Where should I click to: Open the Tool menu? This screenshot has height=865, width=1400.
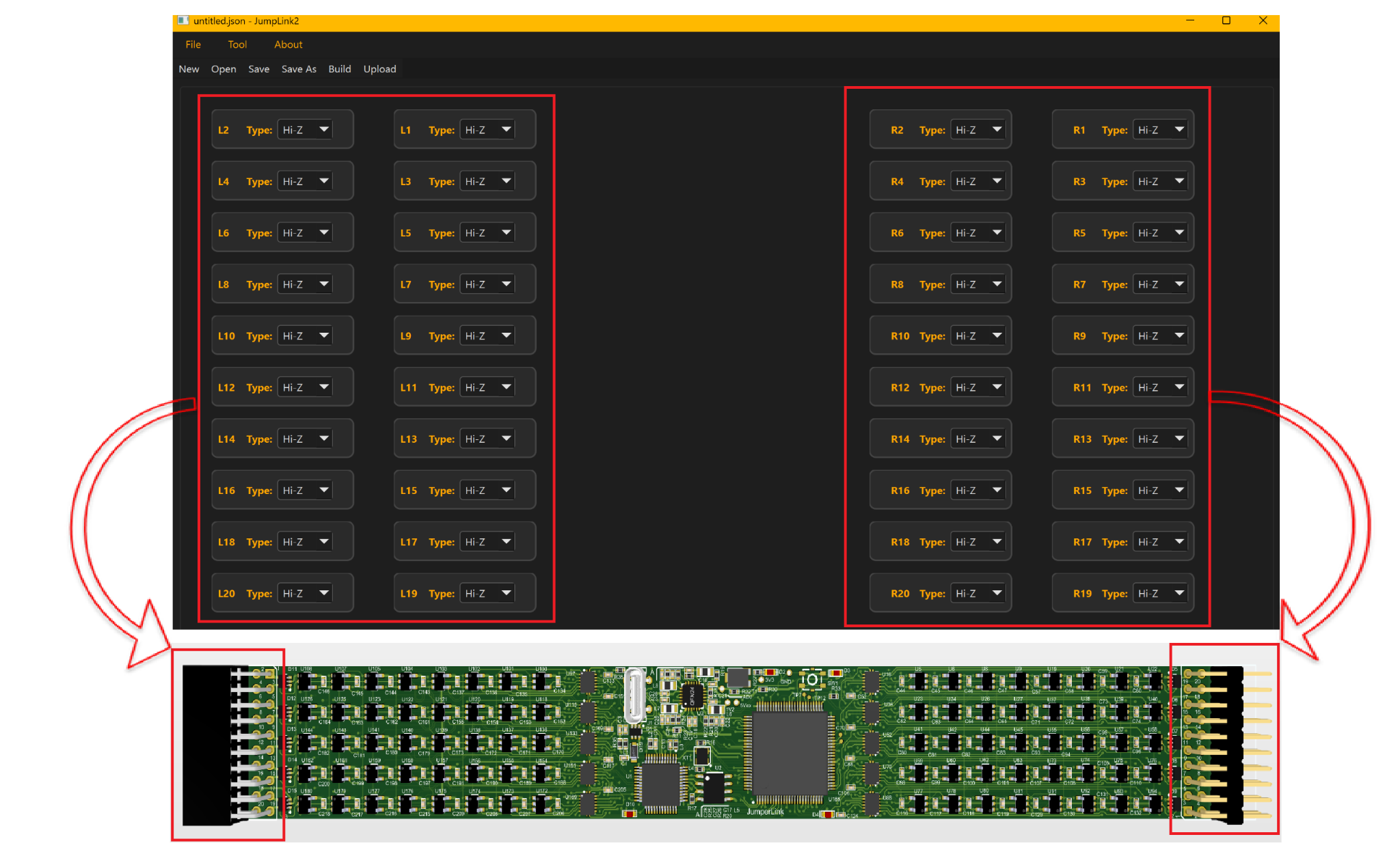click(x=237, y=44)
